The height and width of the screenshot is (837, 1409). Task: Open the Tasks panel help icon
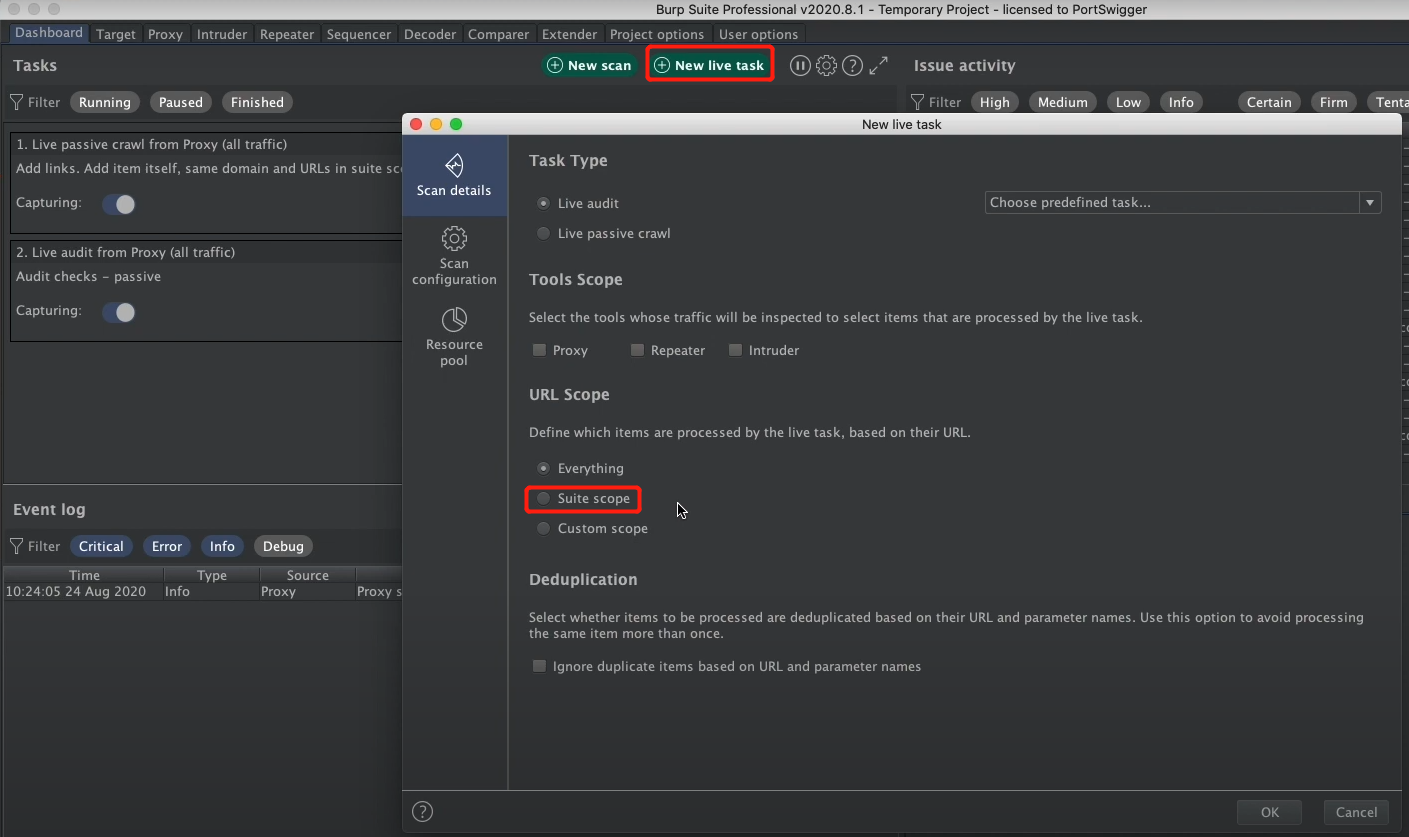[852, 66]
